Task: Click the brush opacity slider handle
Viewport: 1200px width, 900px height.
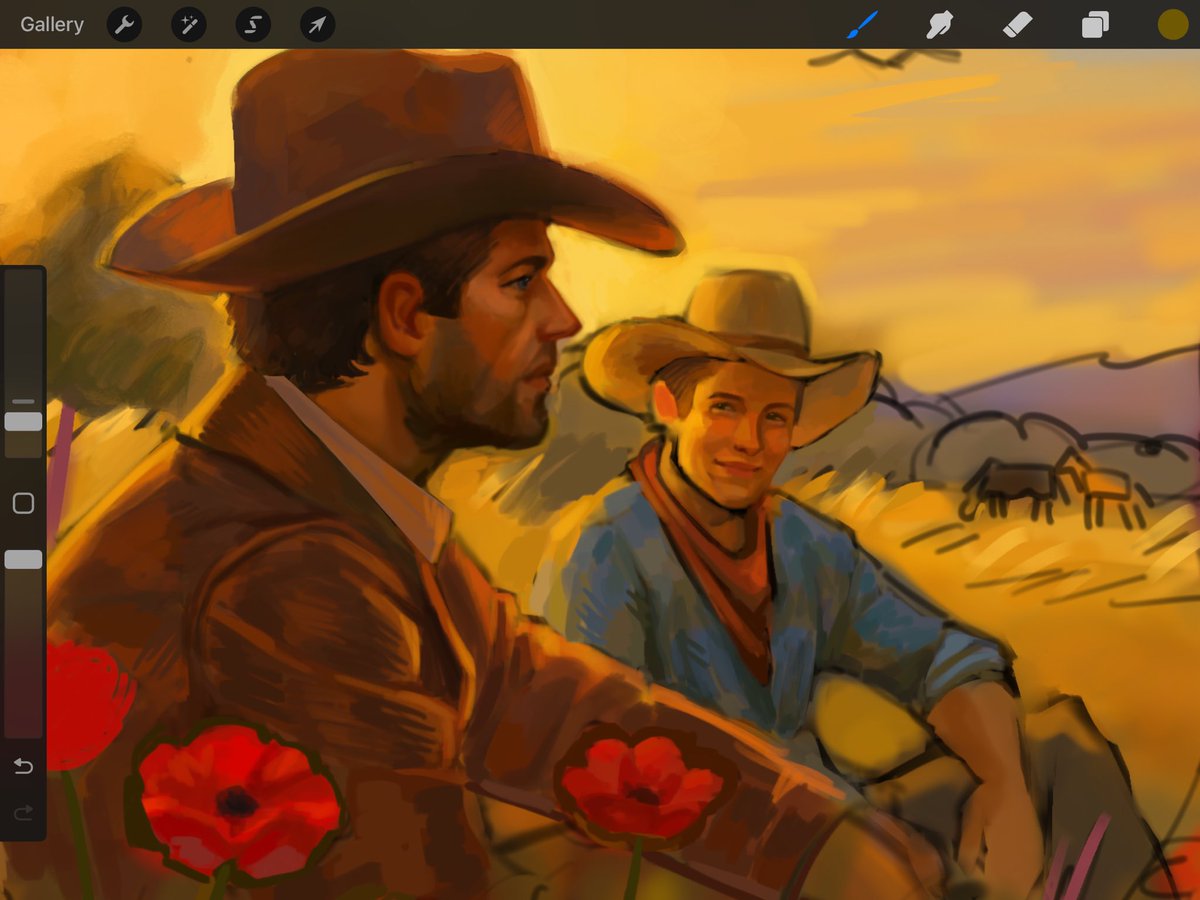Action: (23, 560)
